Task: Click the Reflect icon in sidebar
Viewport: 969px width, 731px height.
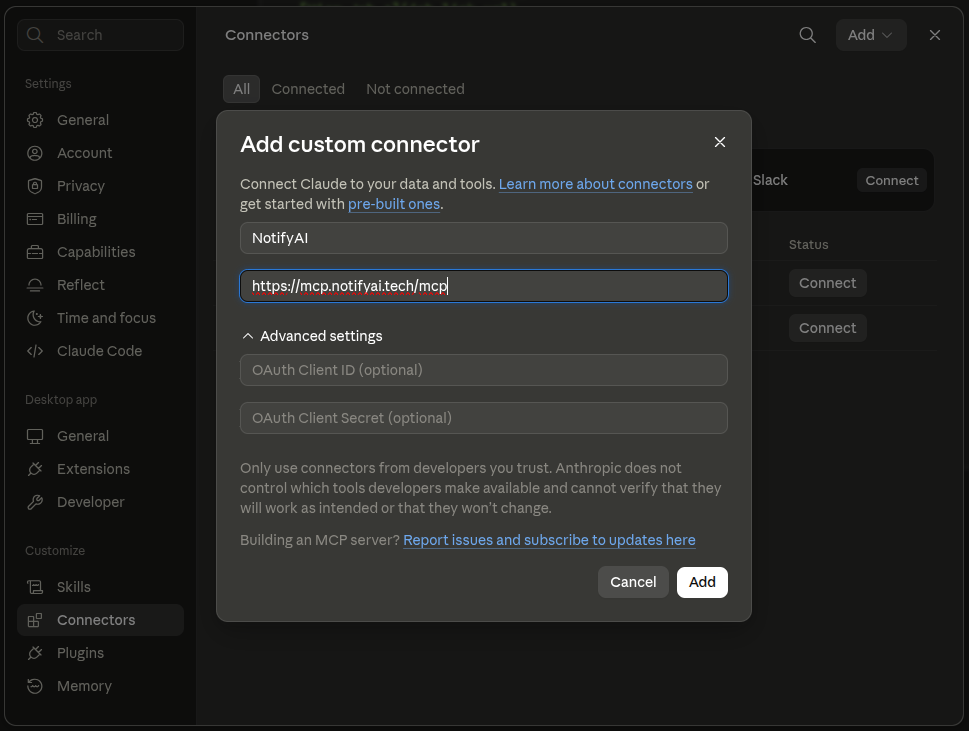Action: tap(35, 285)
